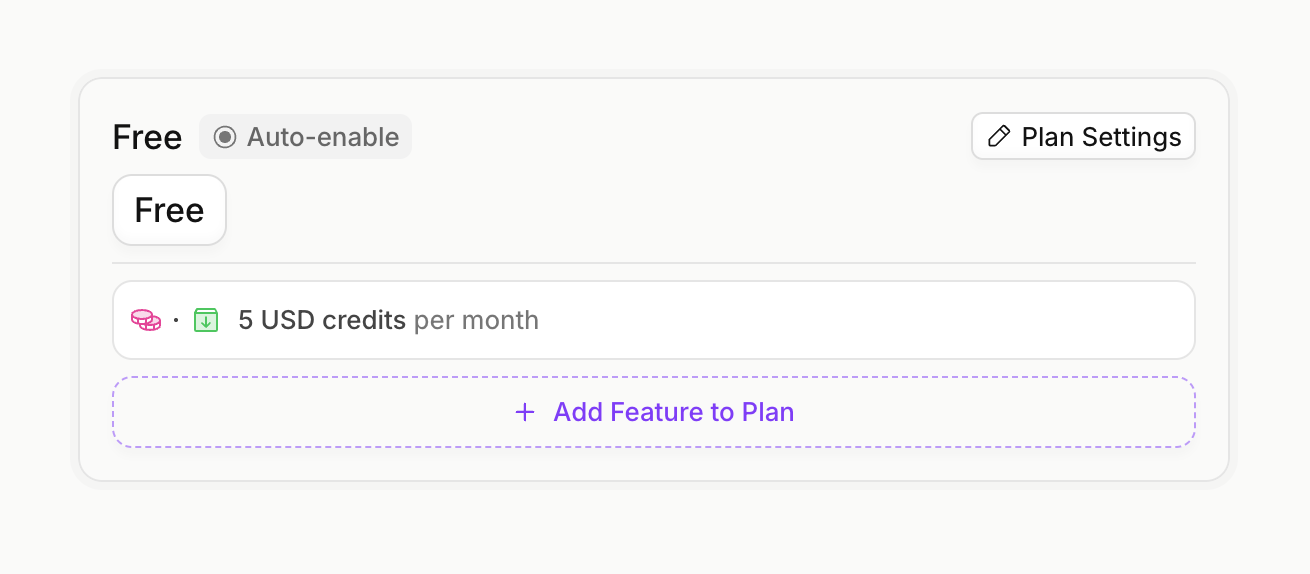Toggle the Auto-enable label text
1310x574 pixels.
click(322, 137)
